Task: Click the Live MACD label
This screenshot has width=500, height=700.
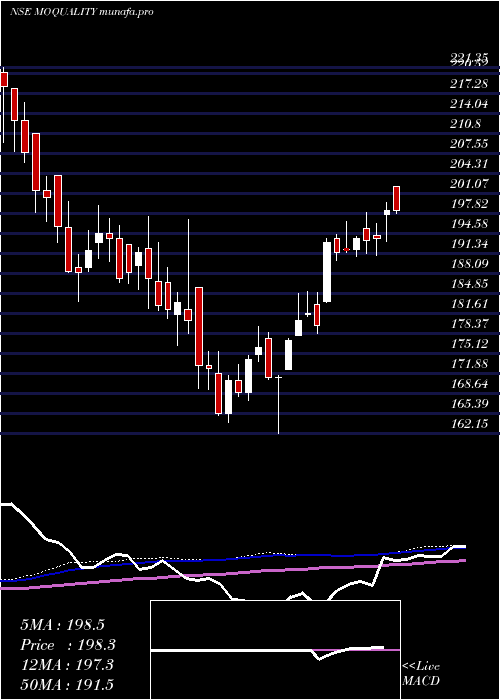Action: click(x=421, y=674)
